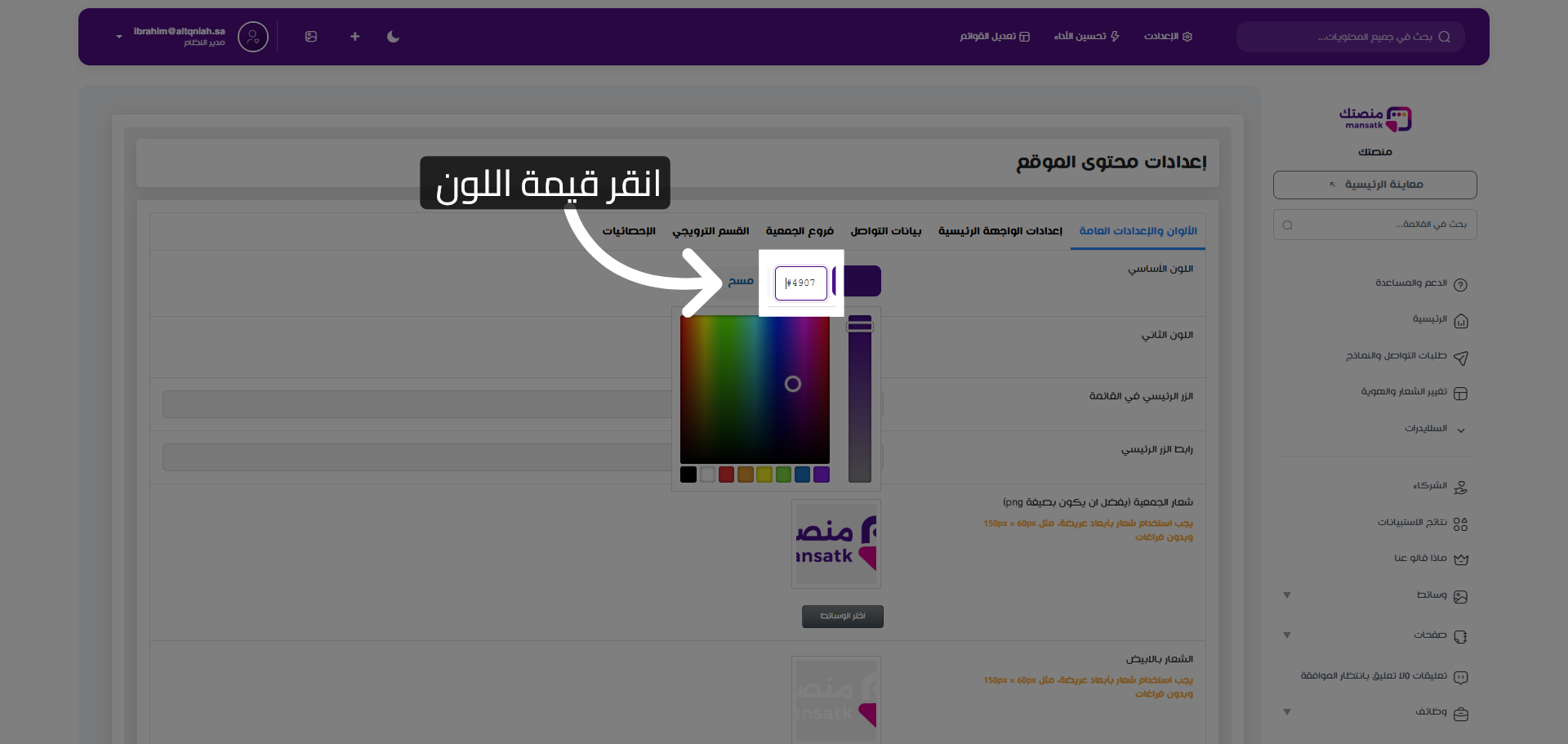The width and height of the screenshot is (1568, 744).
Task: Open the الإعدادات settings menu
Action: [x=1169, y=37]
